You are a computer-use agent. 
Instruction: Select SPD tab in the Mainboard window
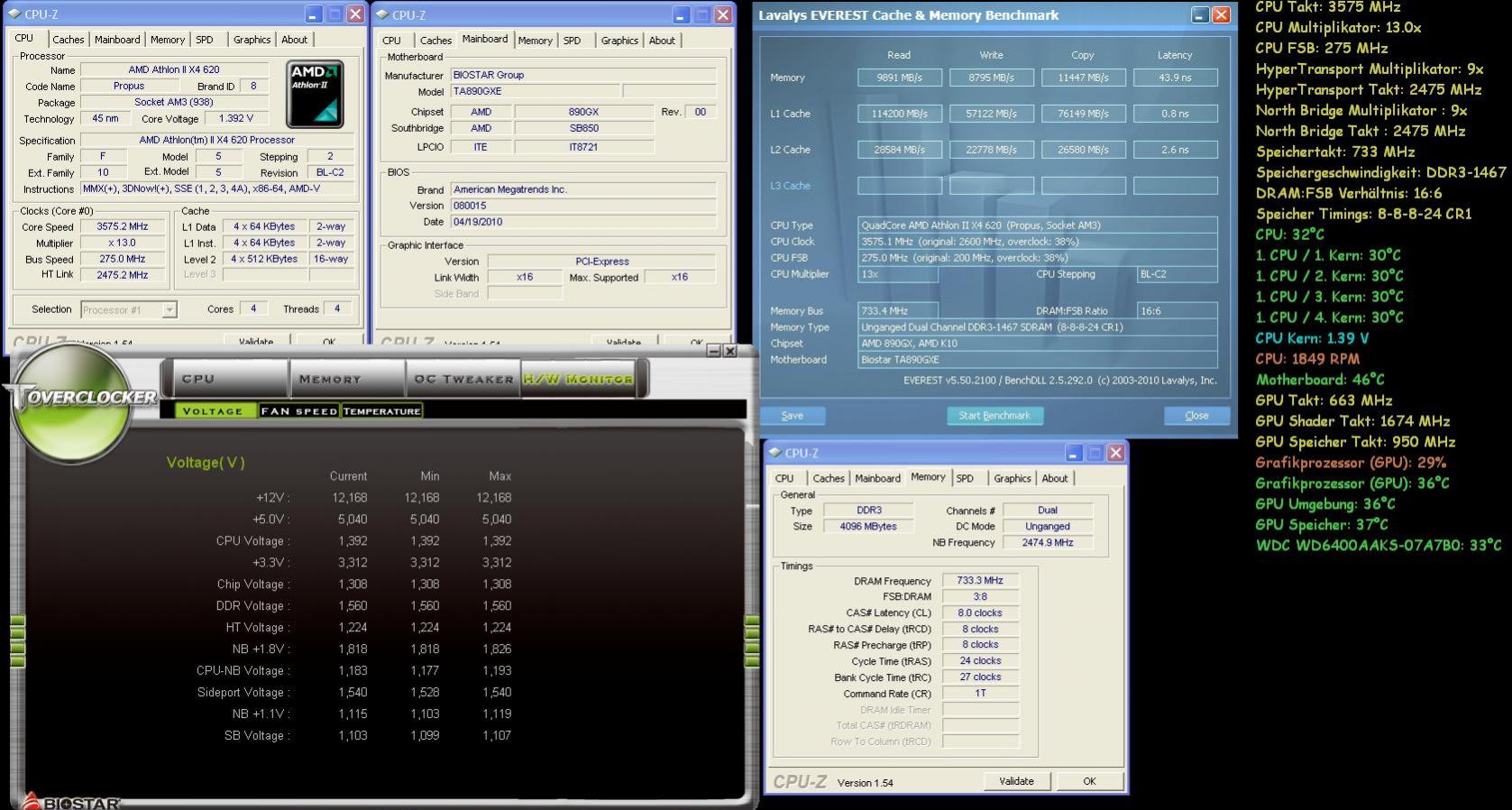pyautogui.click(x=572, y=41)
